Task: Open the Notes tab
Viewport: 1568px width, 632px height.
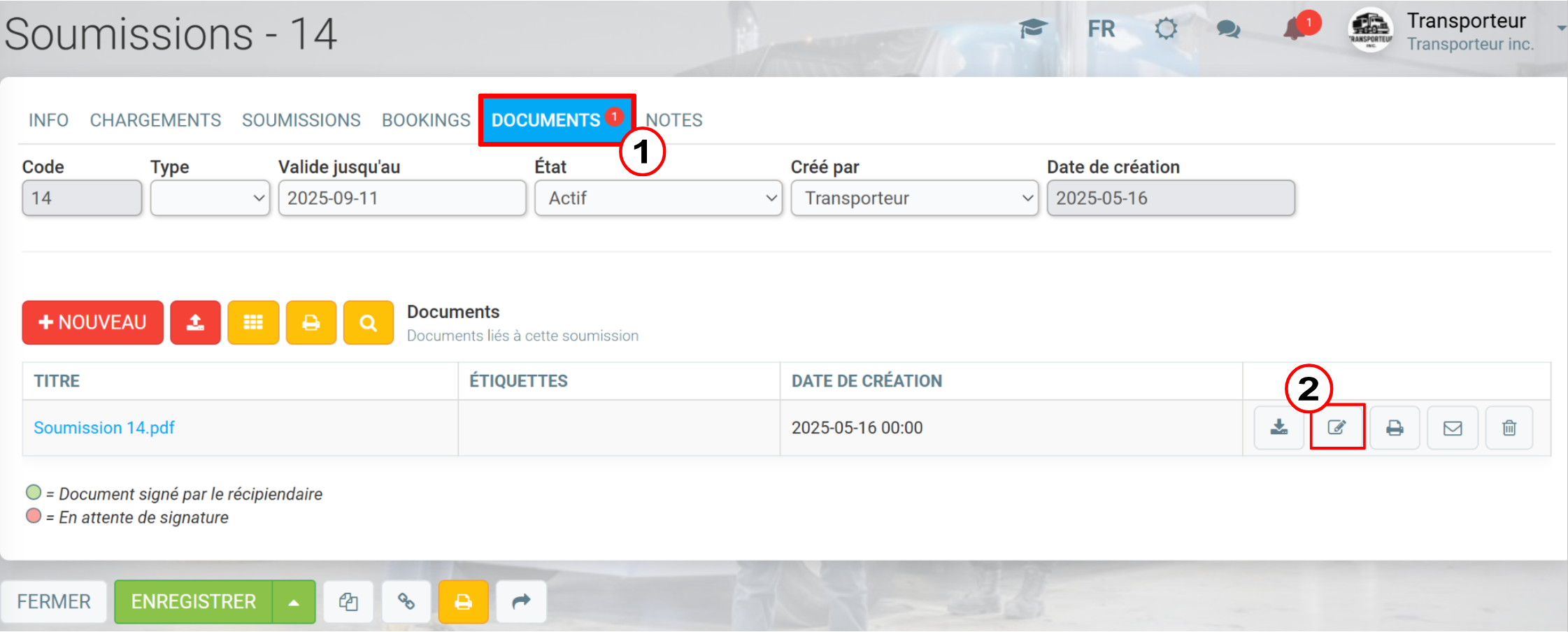Action: point(674,120)
